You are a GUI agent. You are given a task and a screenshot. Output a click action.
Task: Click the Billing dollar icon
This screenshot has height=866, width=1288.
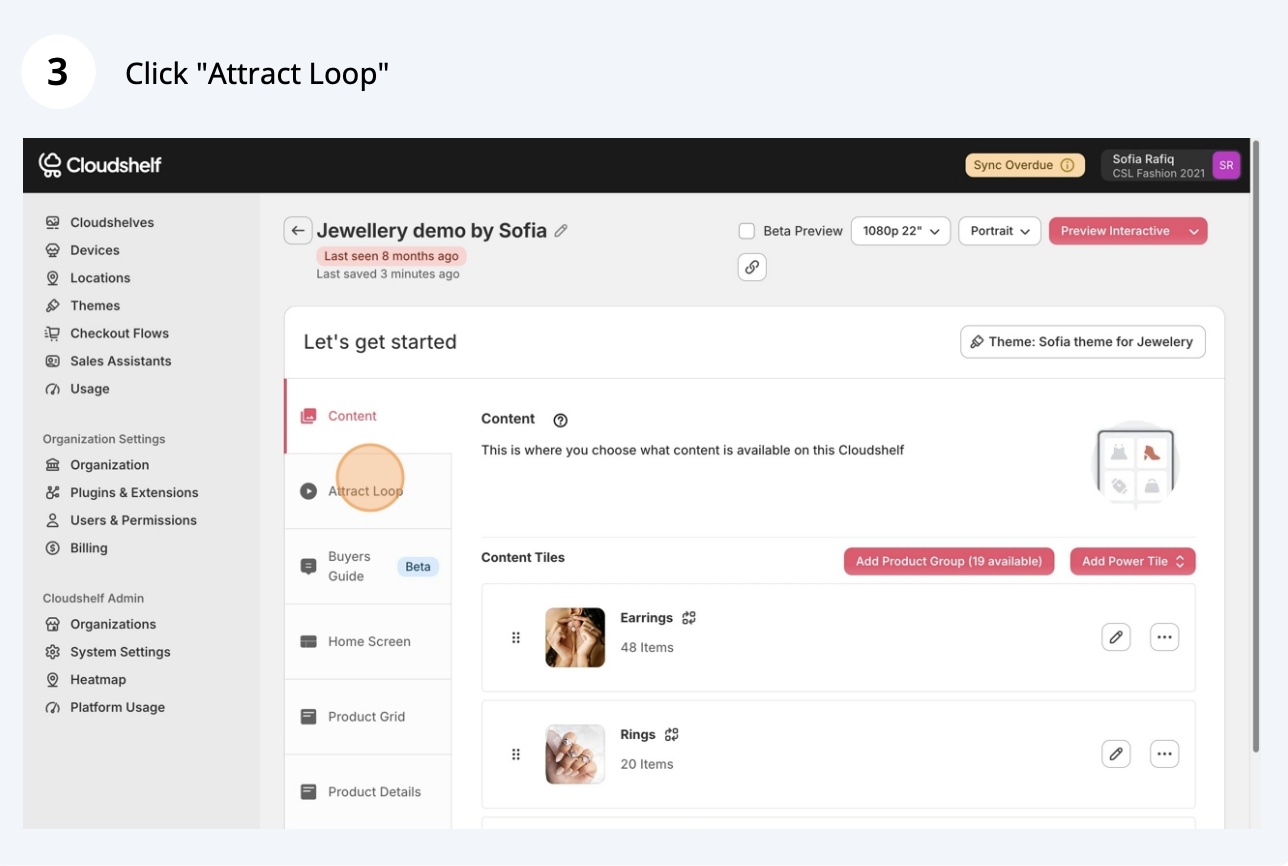[53, 548]
